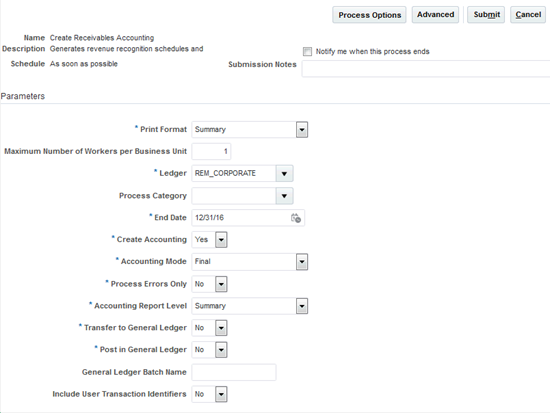The image size is (550, 413).
Task: Cancel the process submission
Action: [x=528, y=15]
